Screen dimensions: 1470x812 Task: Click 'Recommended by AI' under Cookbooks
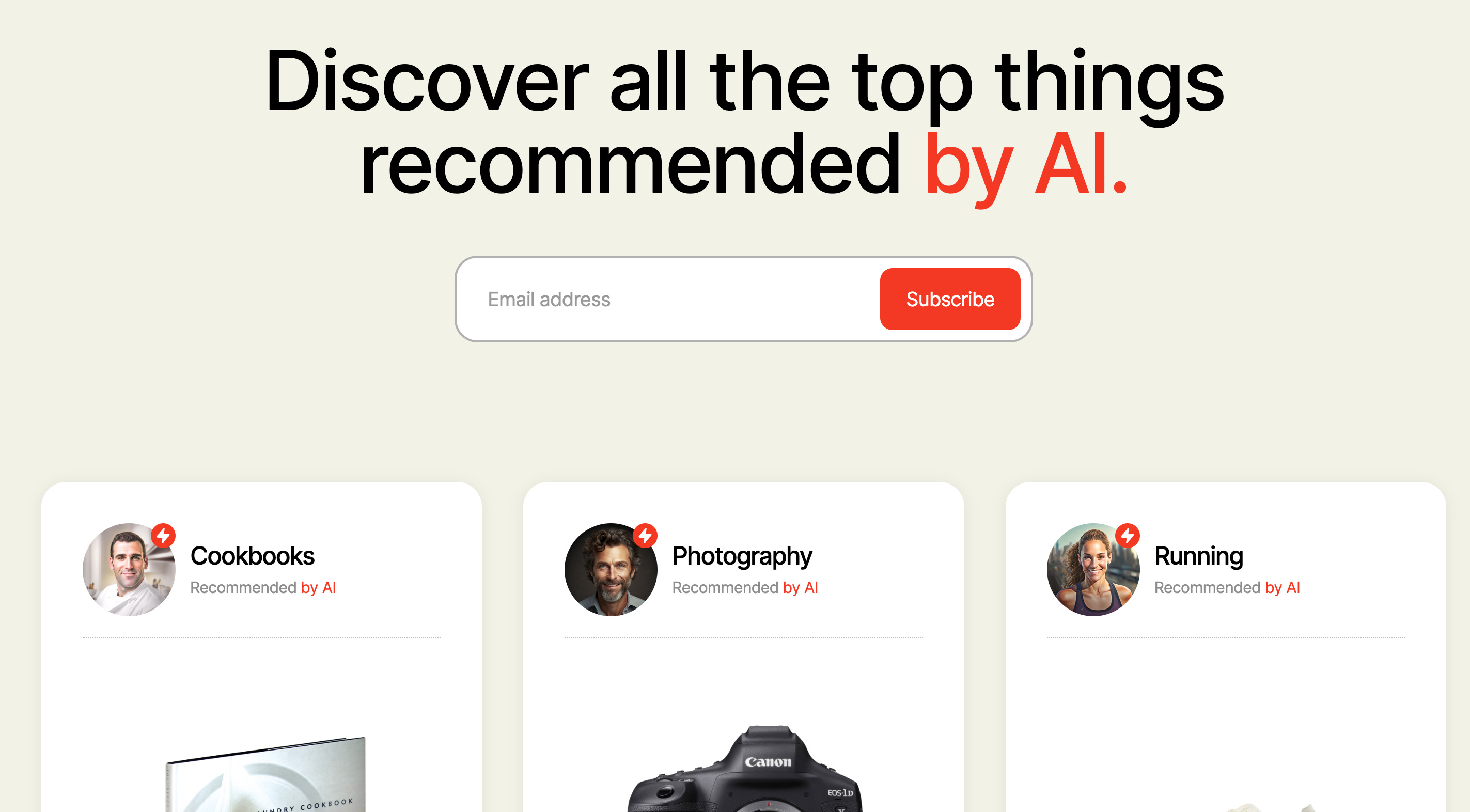click(263, 588)
